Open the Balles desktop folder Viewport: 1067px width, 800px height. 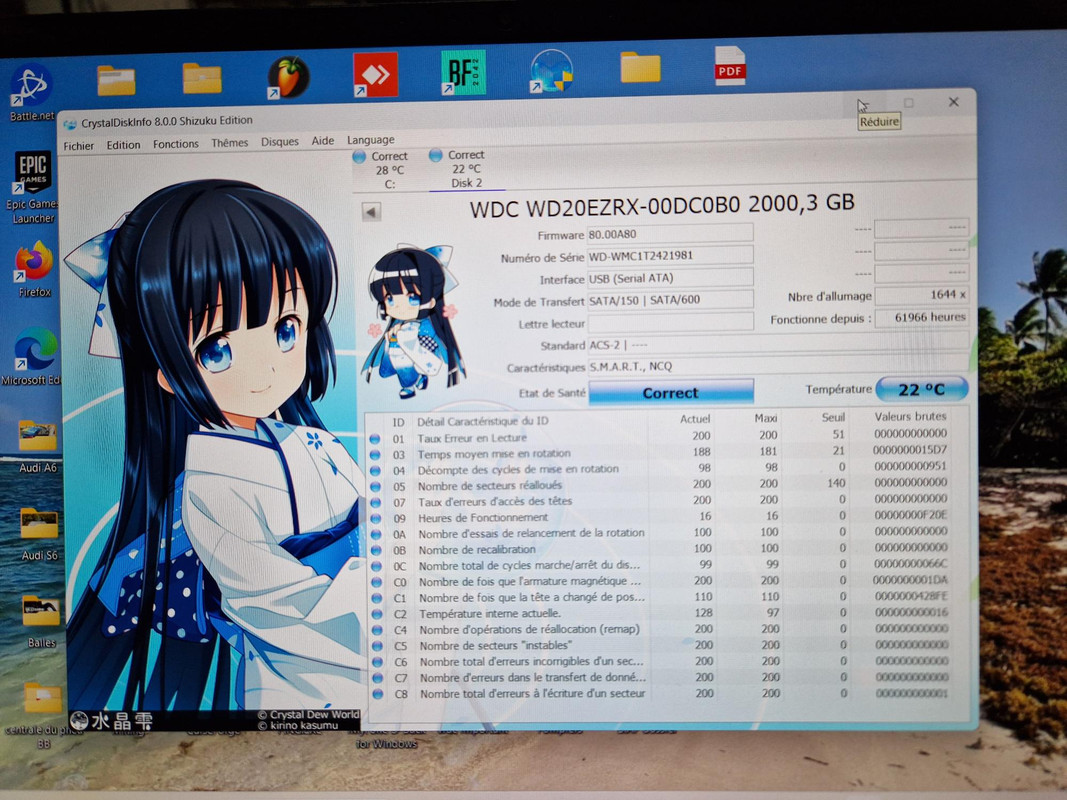tap(41, 620)
